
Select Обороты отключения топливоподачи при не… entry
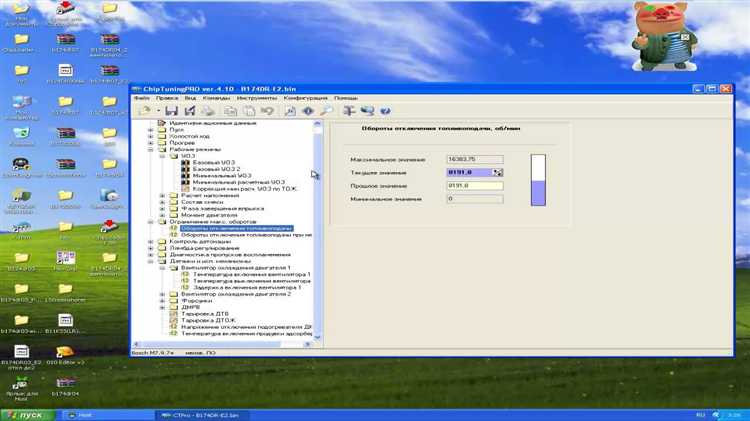246,235
